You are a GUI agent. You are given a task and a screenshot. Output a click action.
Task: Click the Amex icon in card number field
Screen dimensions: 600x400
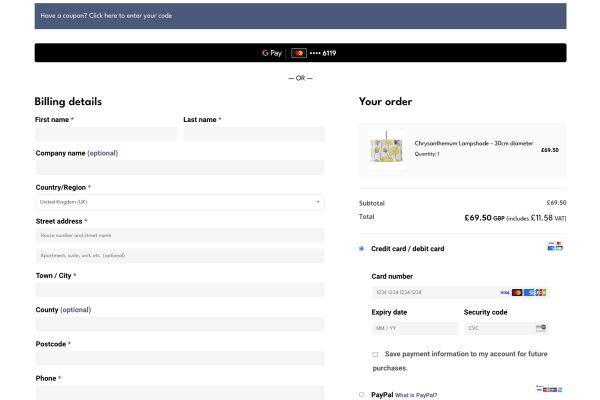(529, 292)
